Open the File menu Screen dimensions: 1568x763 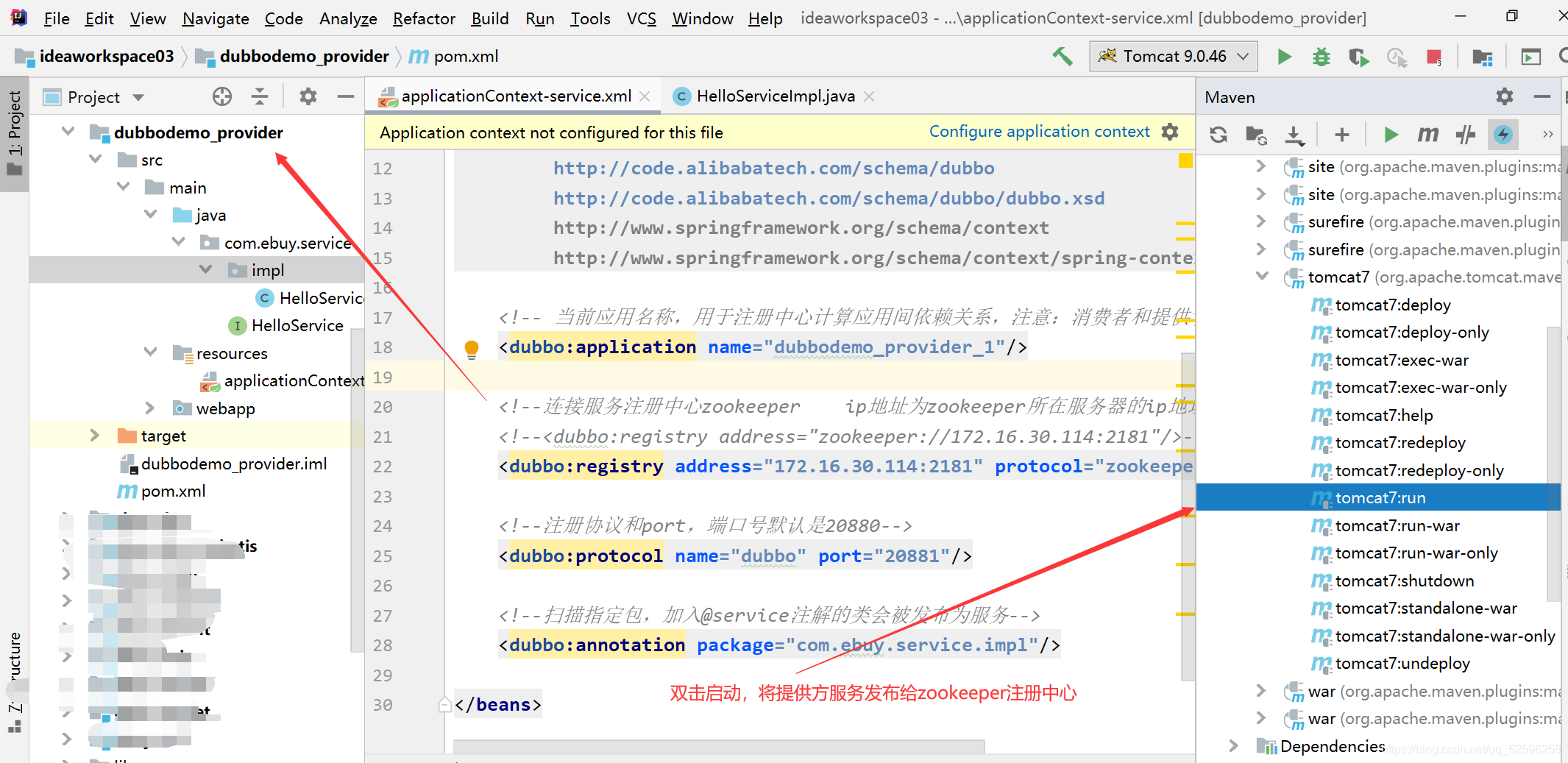[x=57, y=18]
